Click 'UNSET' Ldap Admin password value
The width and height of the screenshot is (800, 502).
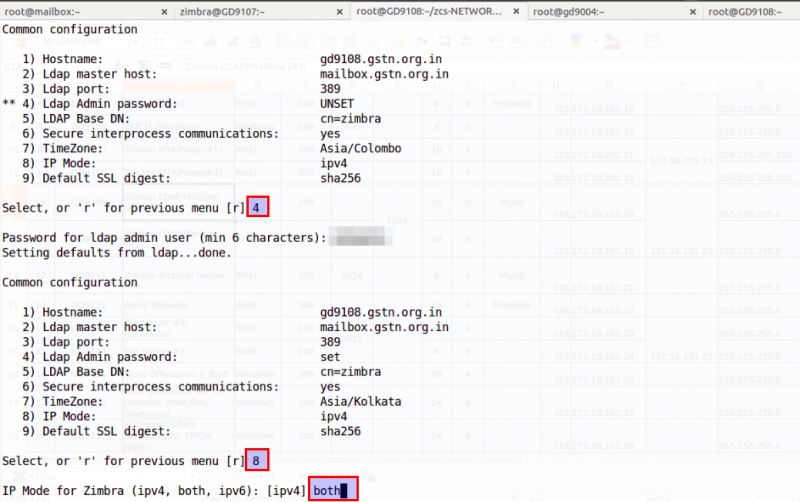337,104
